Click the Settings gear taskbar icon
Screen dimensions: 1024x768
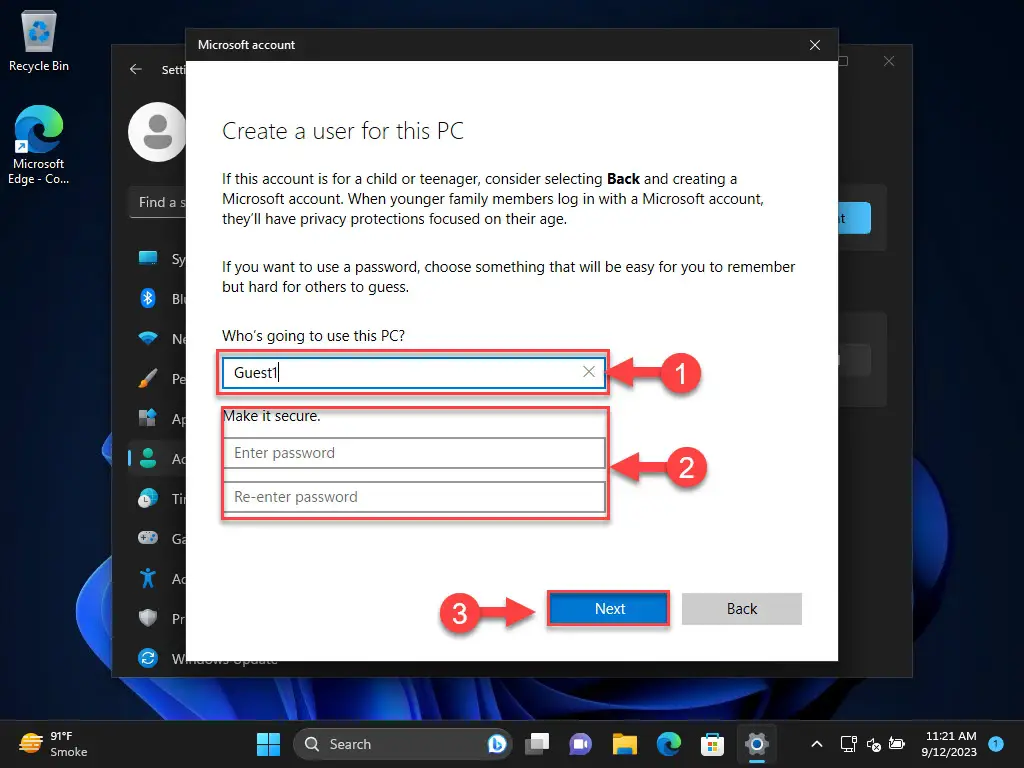tap(756, 744)
